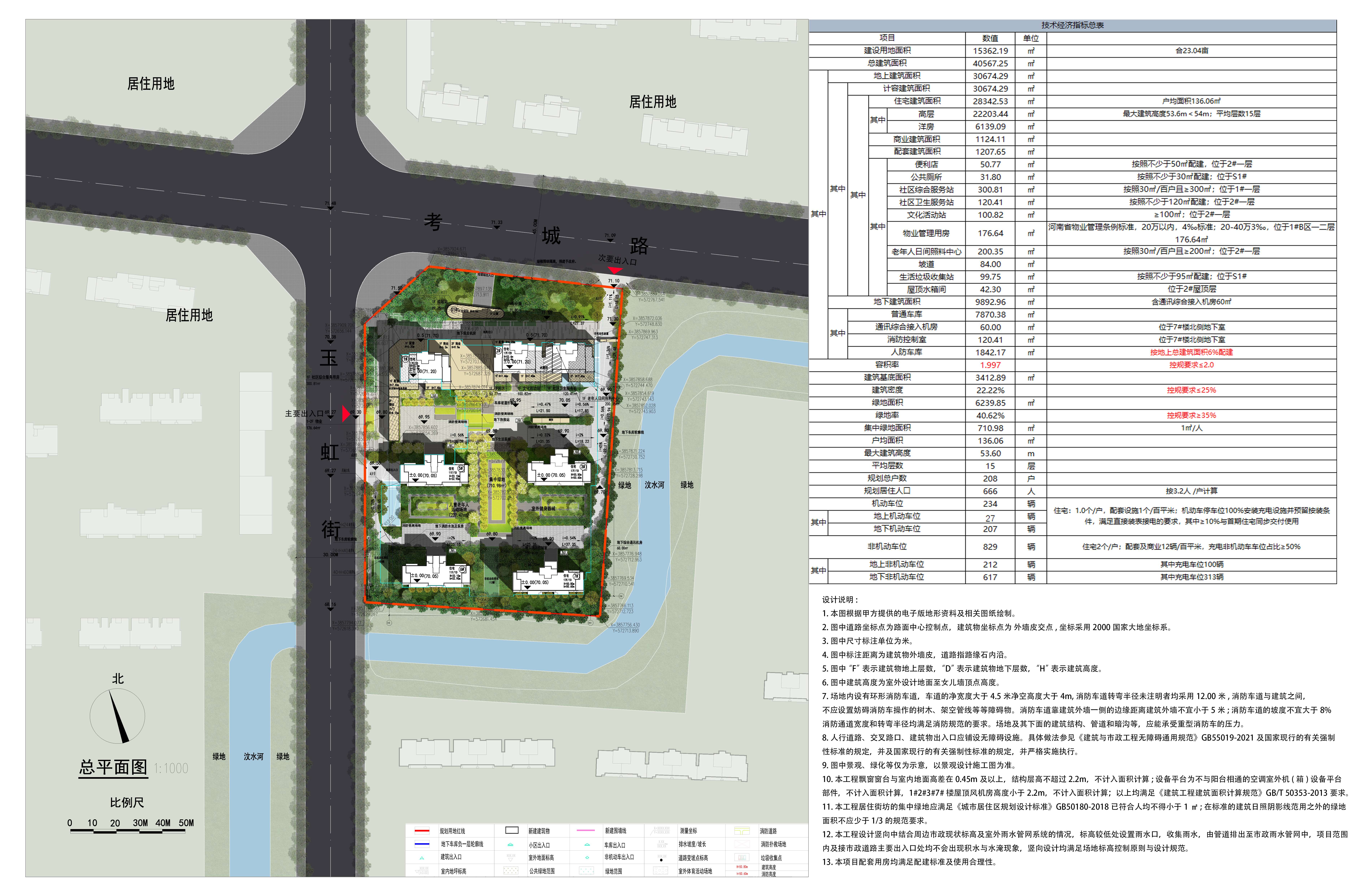Select the red 容积率 value 1.997
Screen dimensions: 1352x896
point(990,365)
